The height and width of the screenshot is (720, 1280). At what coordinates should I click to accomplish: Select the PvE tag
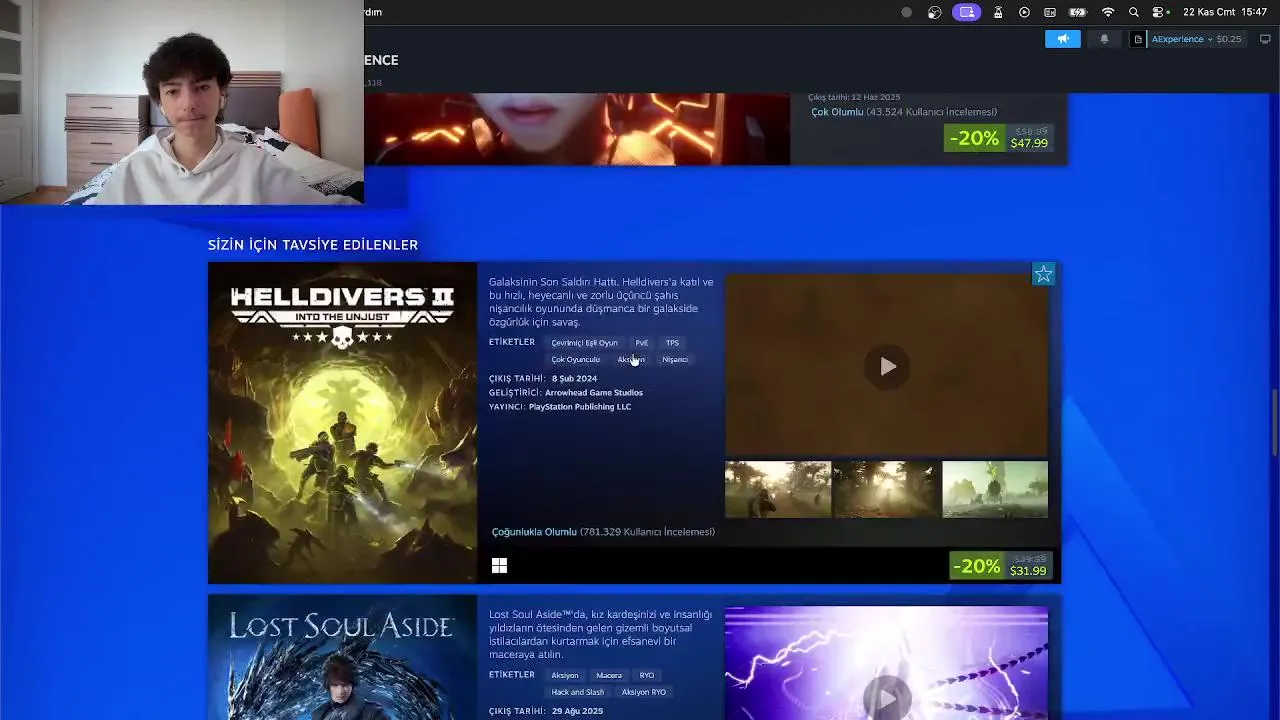click(642, 343)
